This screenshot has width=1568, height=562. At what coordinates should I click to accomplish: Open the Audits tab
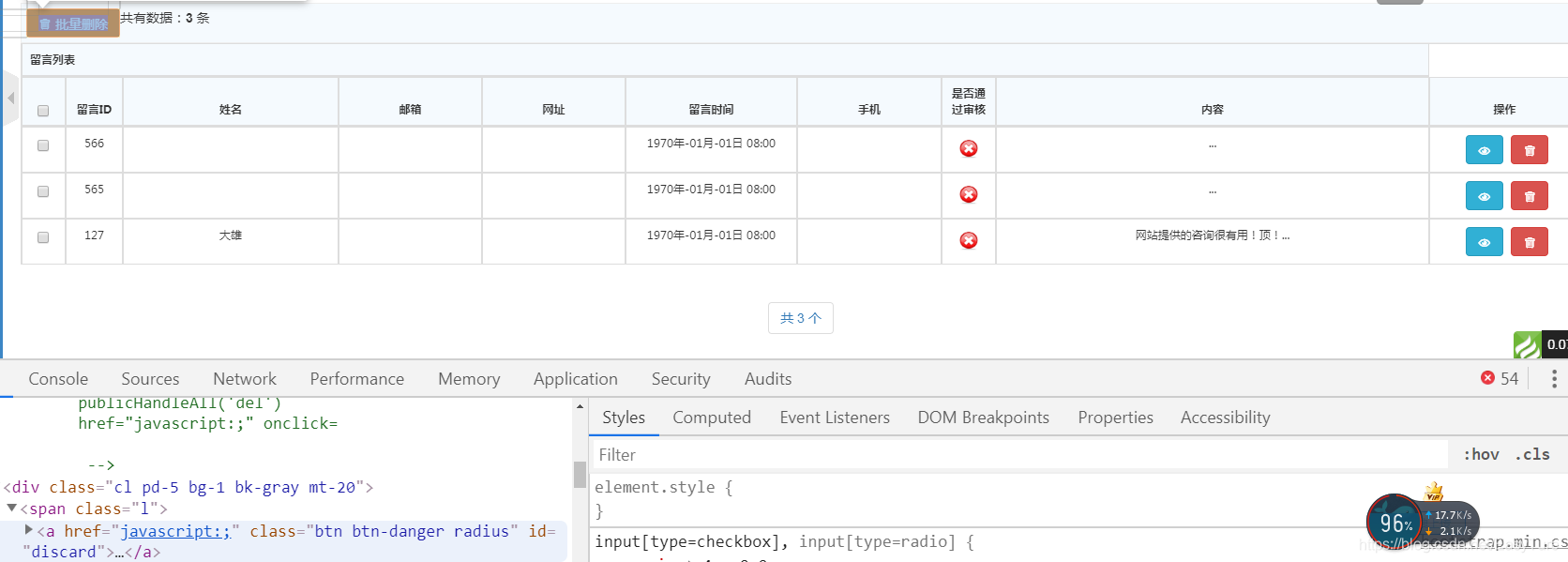pos(768,379)
